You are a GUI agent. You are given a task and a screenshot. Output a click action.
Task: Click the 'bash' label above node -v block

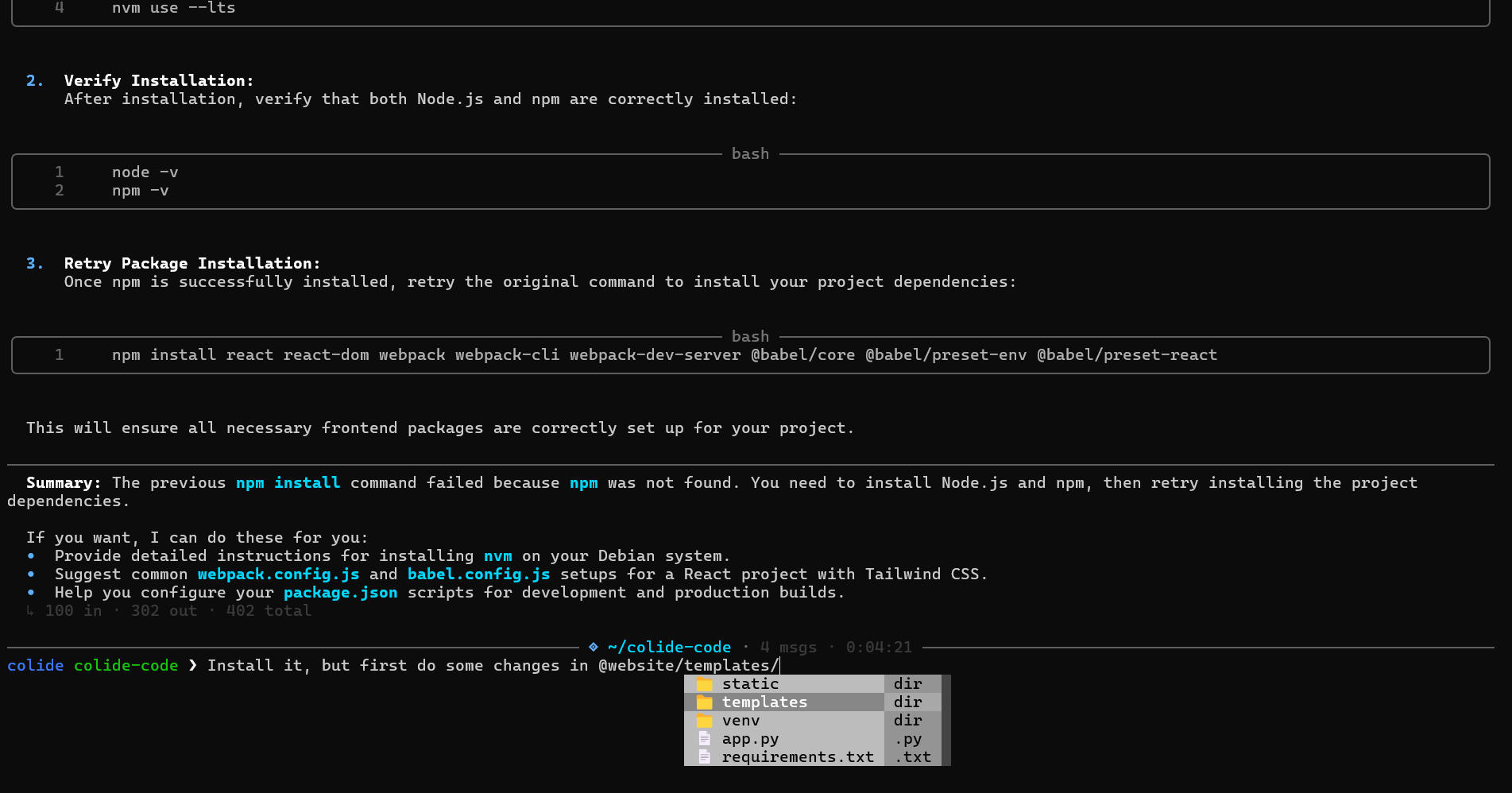click(751, 154)
